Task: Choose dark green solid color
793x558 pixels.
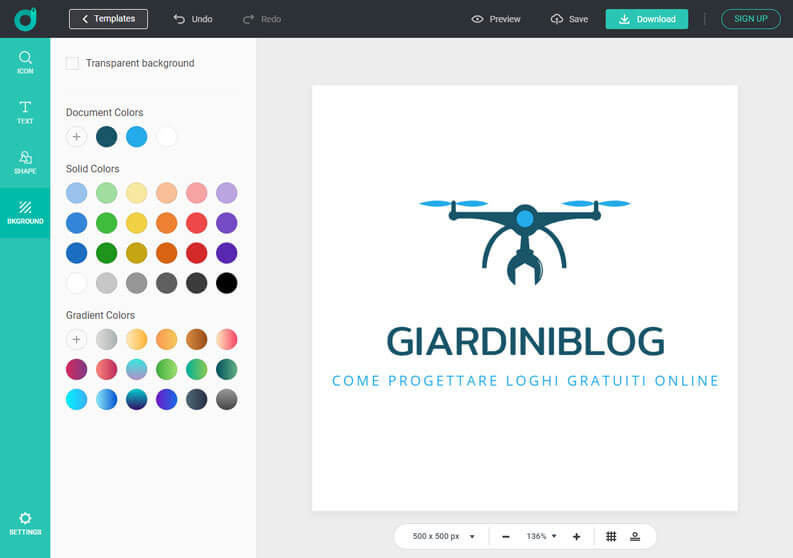Action: coord(106,253)
